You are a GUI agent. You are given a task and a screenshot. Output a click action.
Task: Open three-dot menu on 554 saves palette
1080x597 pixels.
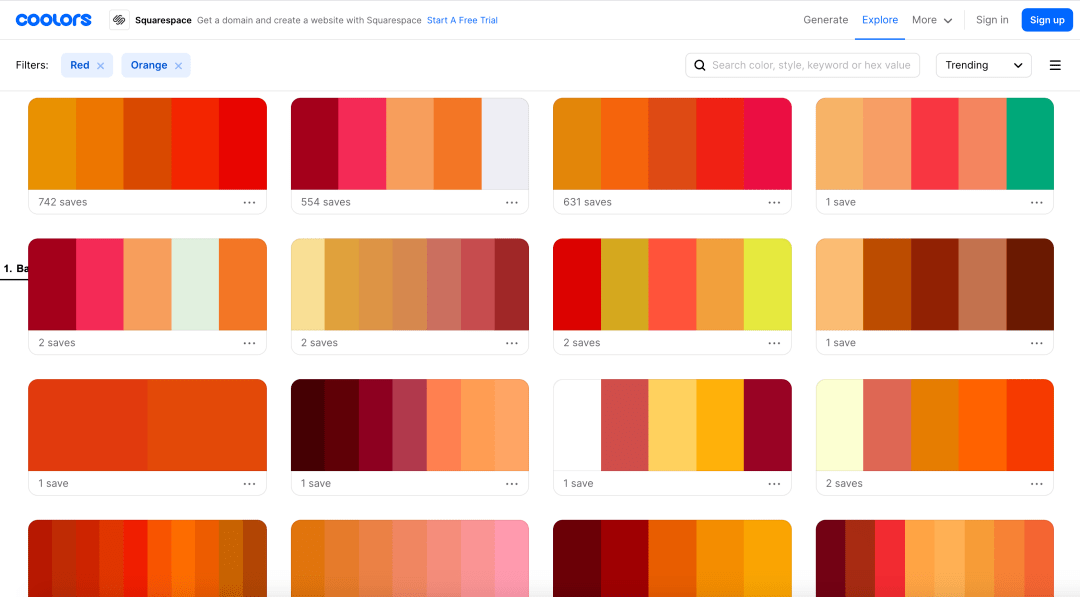click(x=512, y=202)
